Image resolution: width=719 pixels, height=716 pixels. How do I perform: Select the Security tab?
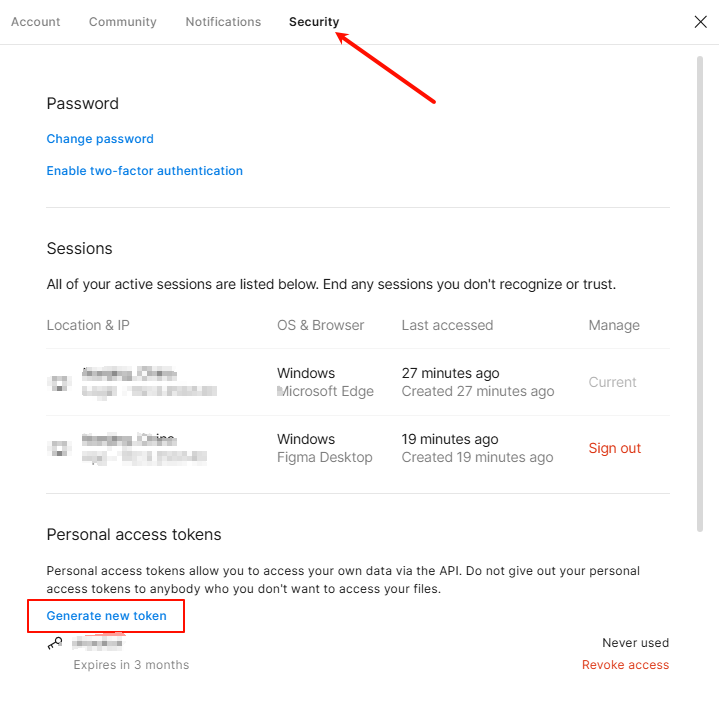[x=314, y=22]
